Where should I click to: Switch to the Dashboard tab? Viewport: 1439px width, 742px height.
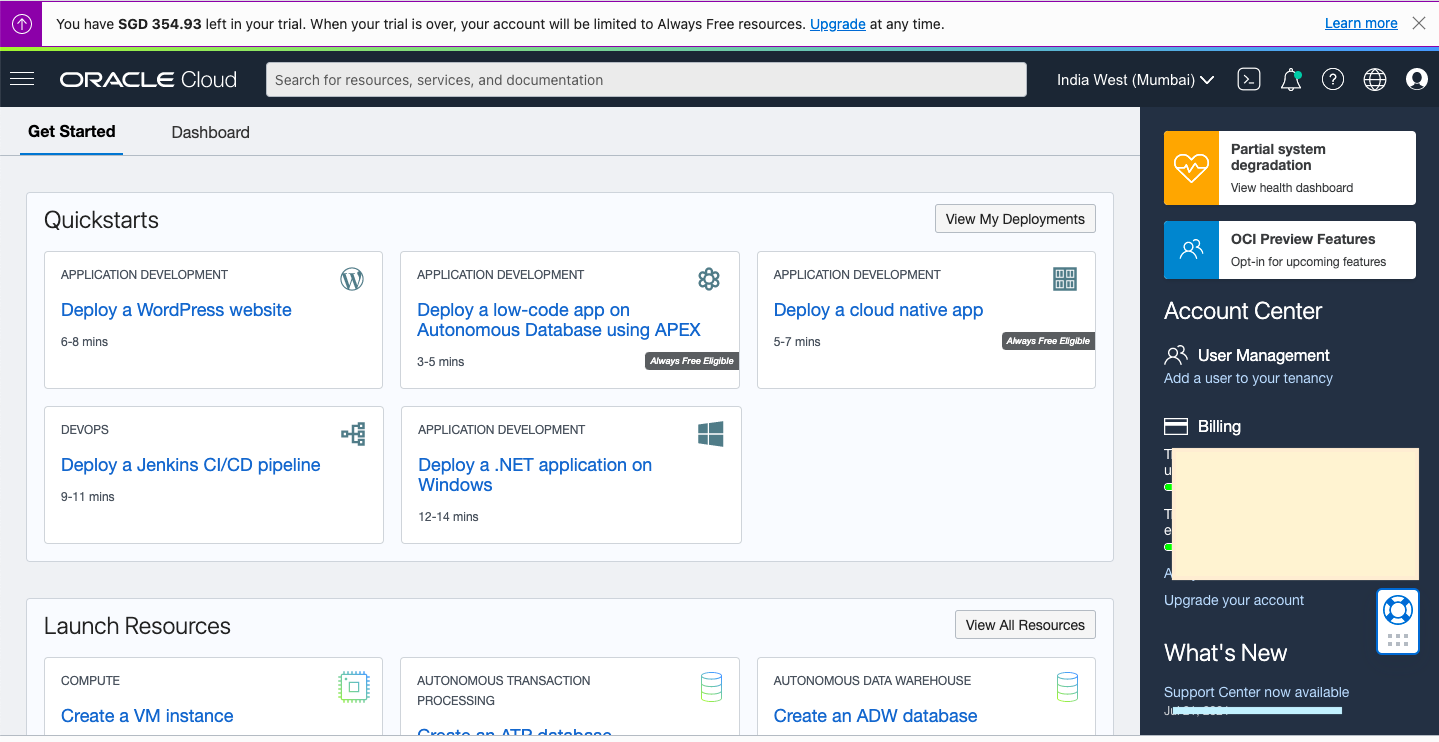(x=210, y=132)
